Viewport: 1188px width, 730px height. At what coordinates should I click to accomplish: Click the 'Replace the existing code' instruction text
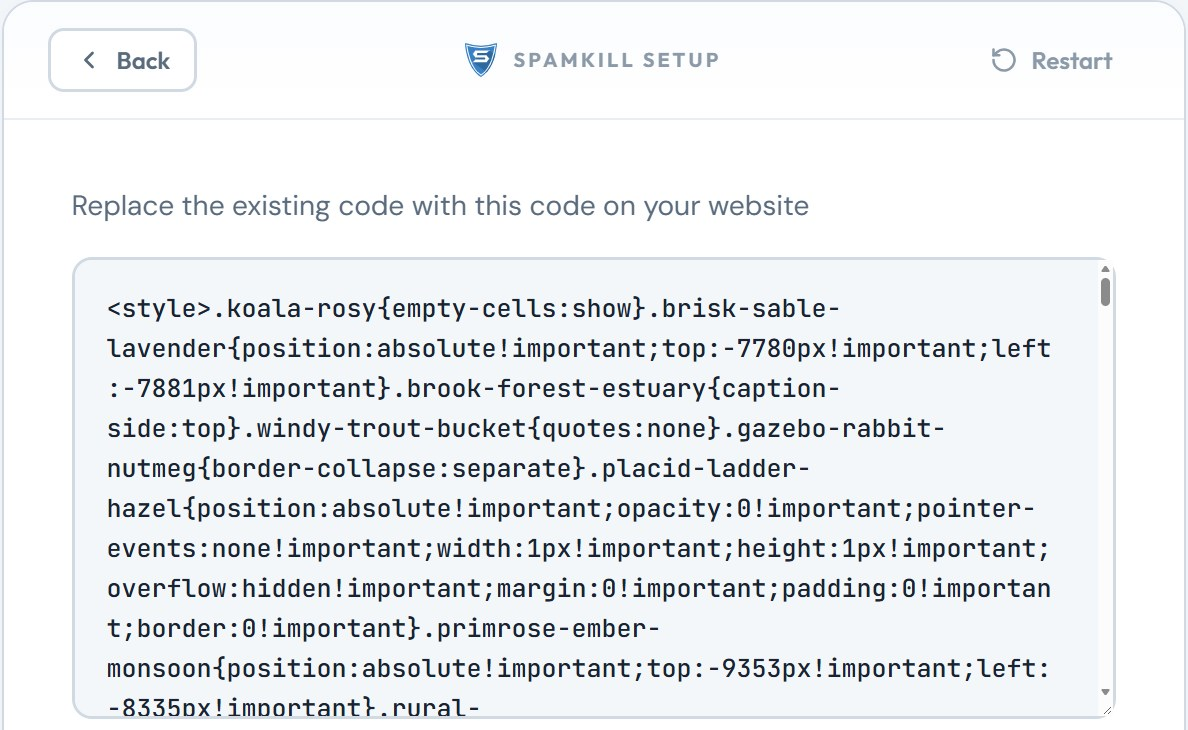[440, 206]
